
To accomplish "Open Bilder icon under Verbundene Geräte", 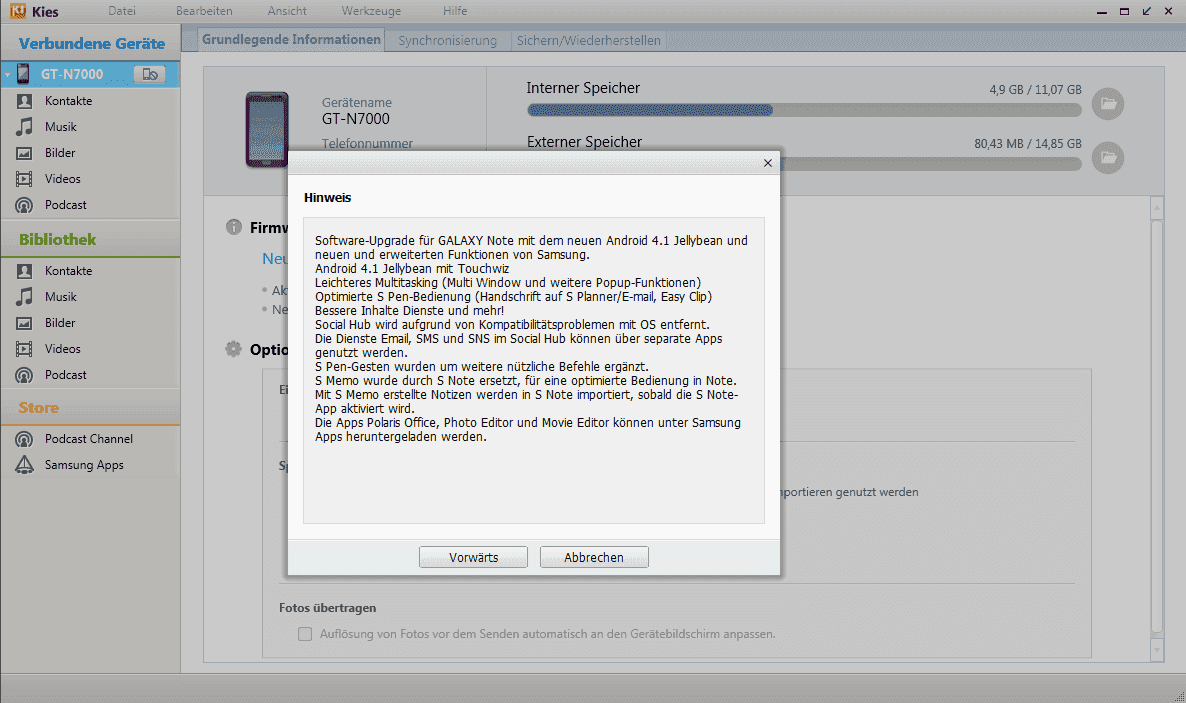I will click(x=24, y=153).
